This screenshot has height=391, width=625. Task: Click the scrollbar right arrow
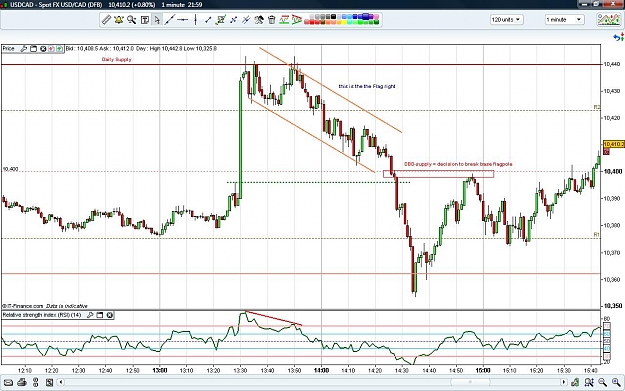click(x=564, y=383)
